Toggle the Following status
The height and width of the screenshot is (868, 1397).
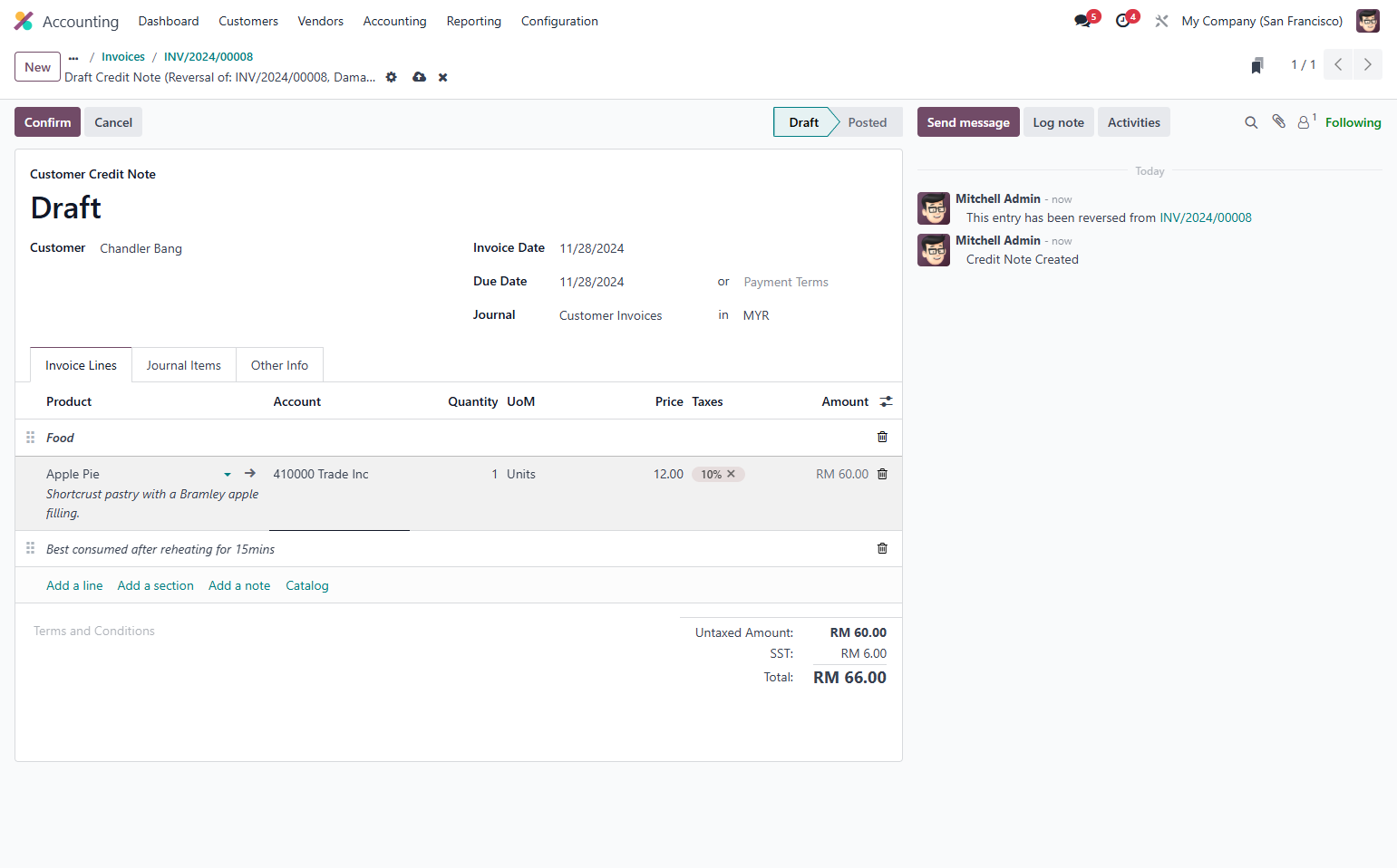pyautogui.click(x=1353, y=122)
